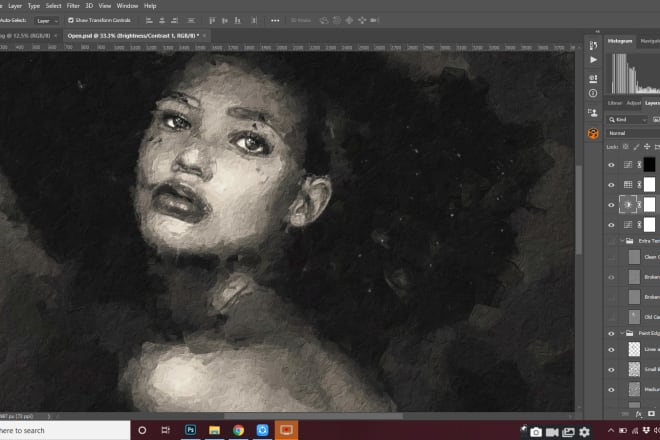
Task: Select the 3D rotate mode icon
Action: coord(324,20)
